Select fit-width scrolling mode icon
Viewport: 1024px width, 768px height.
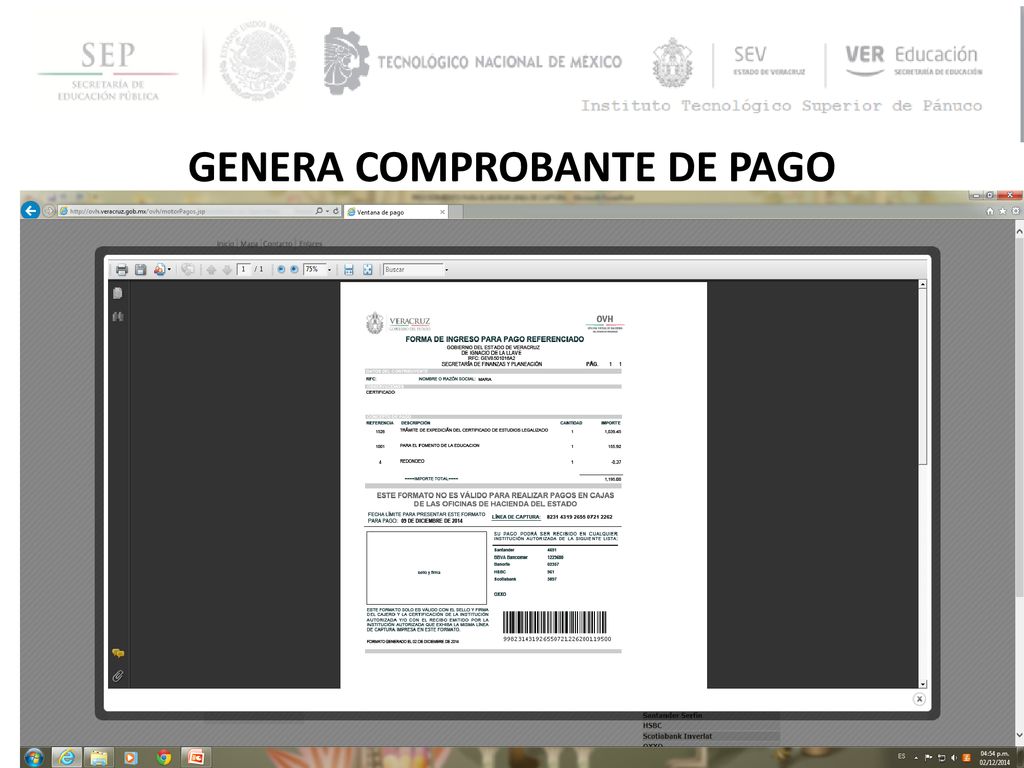pyautogui.click(x=349, y=270)
